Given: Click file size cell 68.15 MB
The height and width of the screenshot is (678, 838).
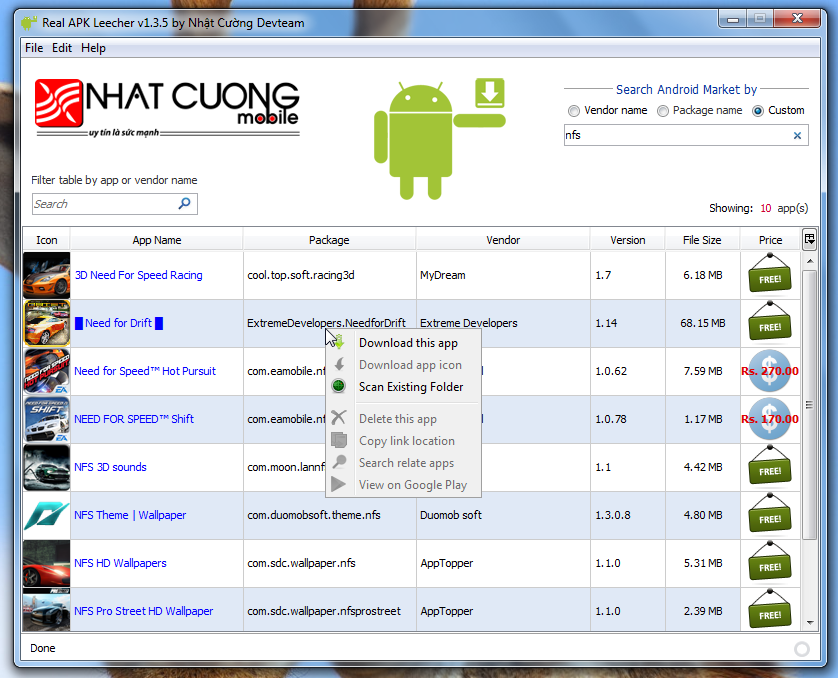Looking at the screenshot, I should coord(703,323).
